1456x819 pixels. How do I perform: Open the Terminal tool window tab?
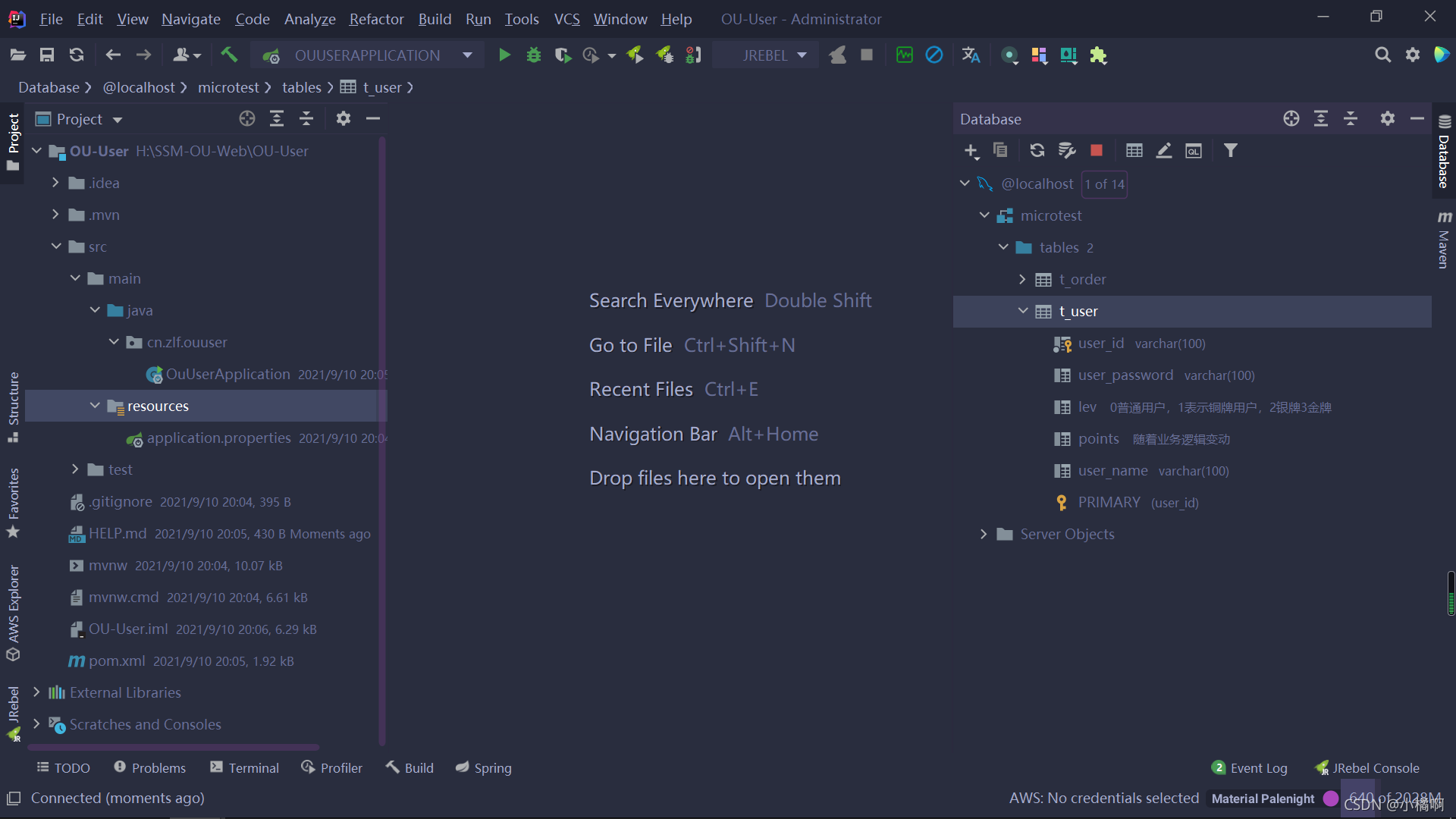[244, 768]
